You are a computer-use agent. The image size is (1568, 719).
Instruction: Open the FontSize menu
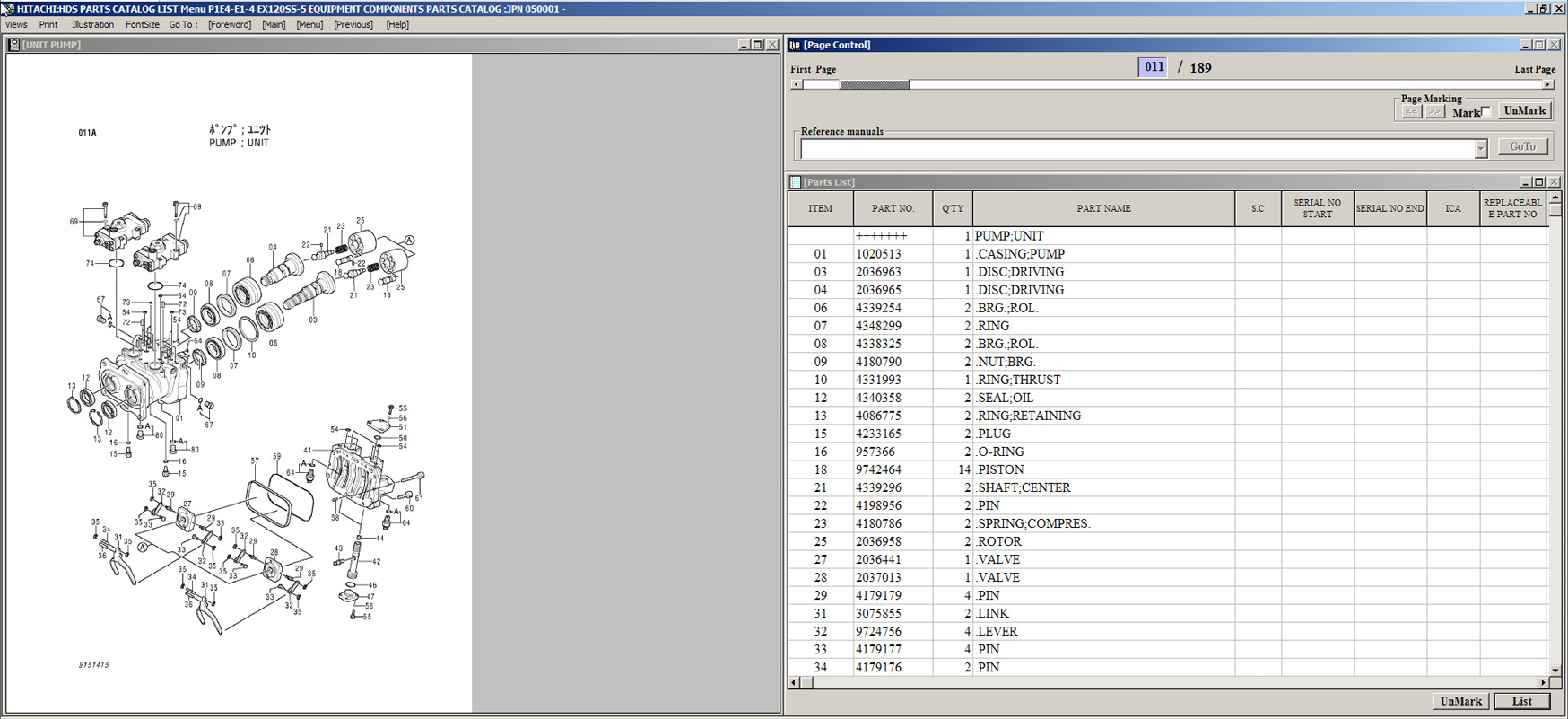142,25
